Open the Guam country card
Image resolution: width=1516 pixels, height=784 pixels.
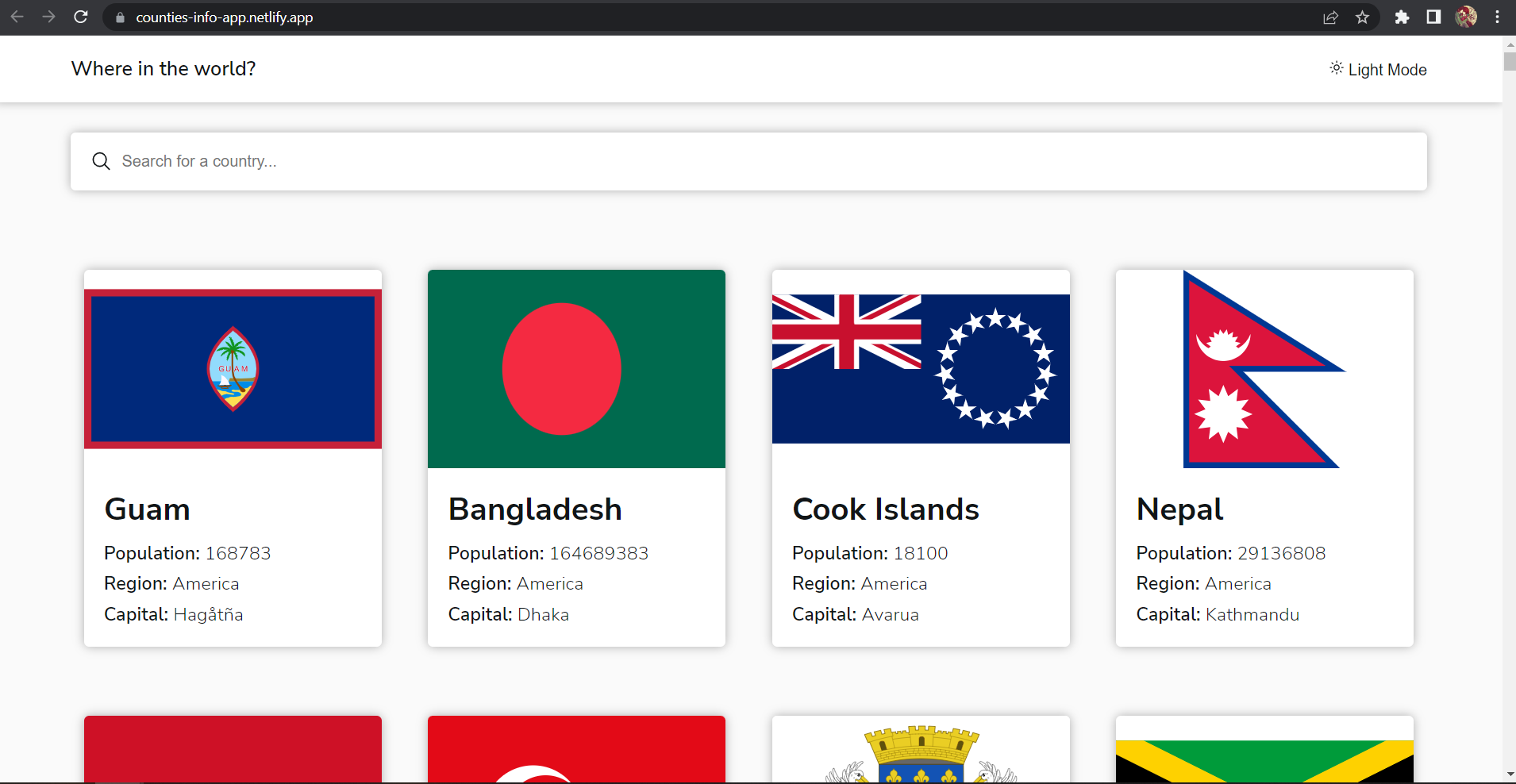(233, 458)
